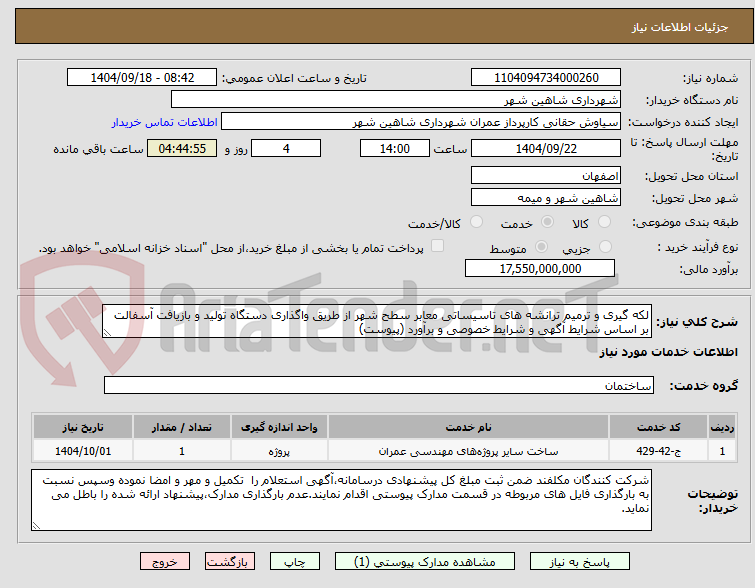The height and width of the screenshot is (588, 755).
Task: Click the شماره نیاز field 1104094734000260
Action: pos(546,78)
